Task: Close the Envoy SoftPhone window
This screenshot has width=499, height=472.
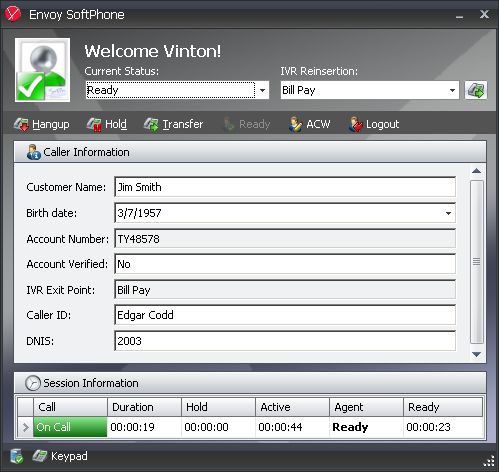Action: 484,14
